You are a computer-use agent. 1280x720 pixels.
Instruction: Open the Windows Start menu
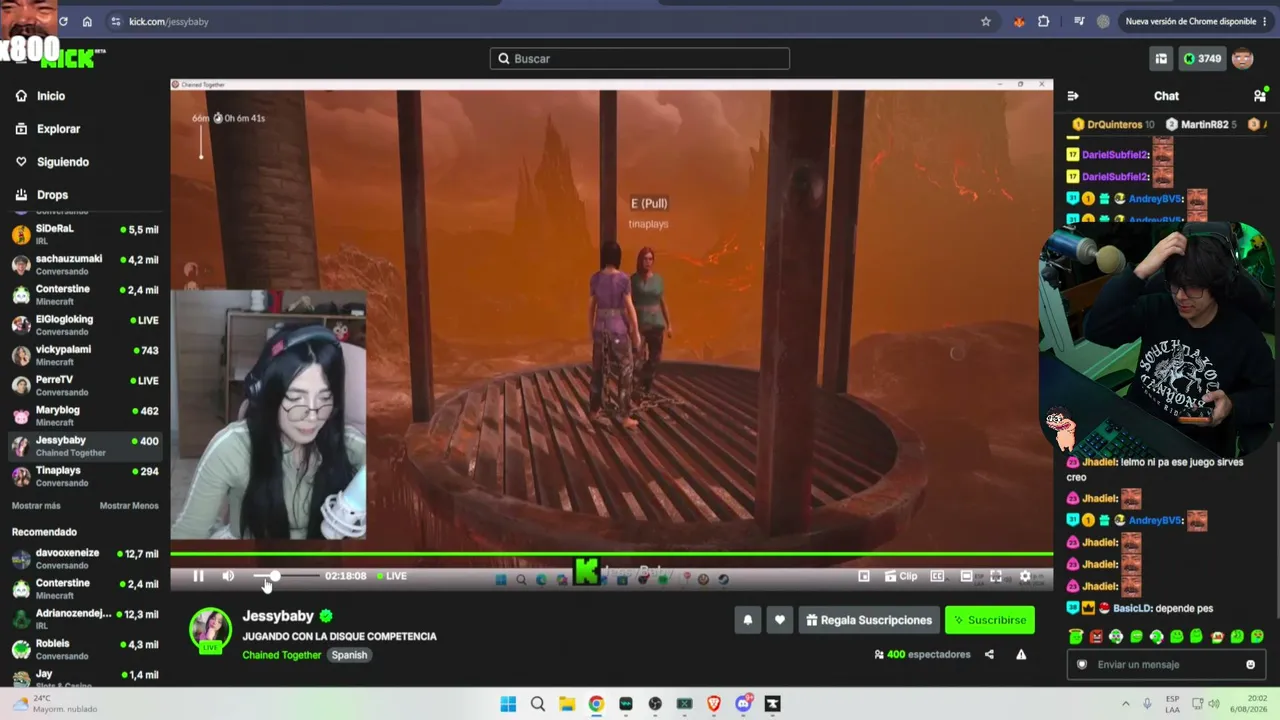(x=508, y=704)
